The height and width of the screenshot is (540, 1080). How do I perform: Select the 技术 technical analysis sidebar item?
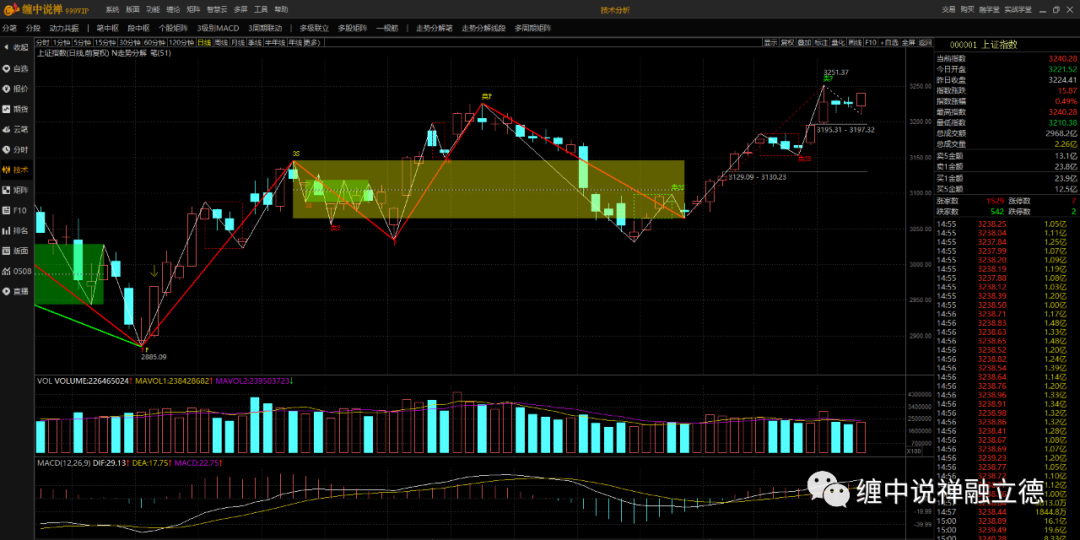15,169
